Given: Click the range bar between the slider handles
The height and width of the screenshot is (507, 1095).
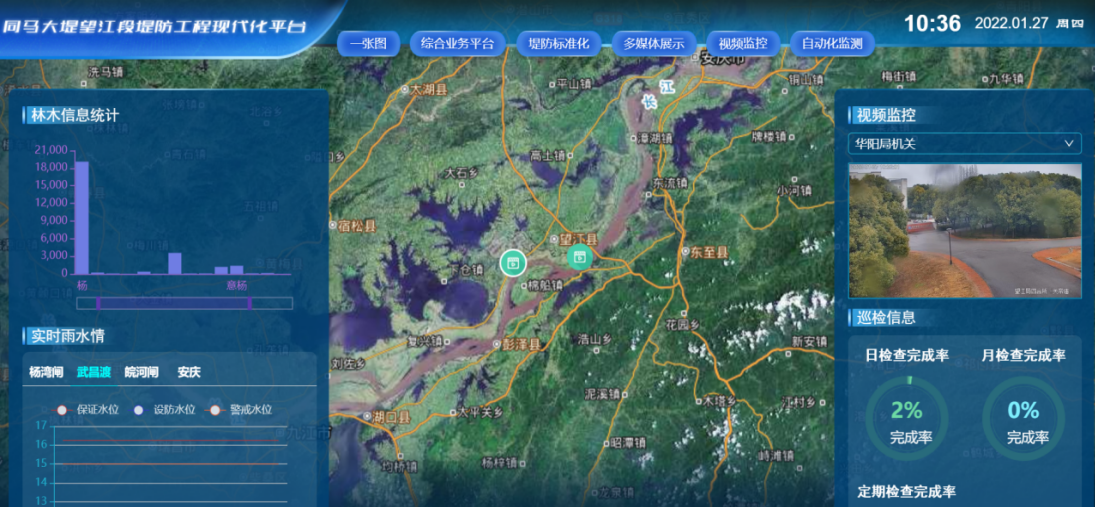Looking at the screenshot, I should point(174,303).
